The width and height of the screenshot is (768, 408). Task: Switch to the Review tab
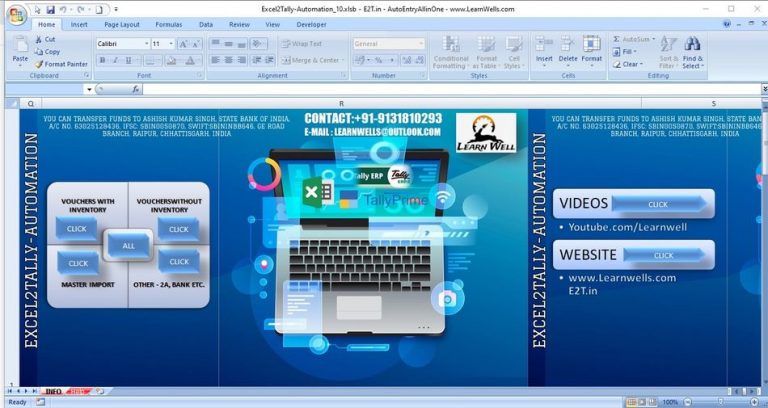pos(239,24)
